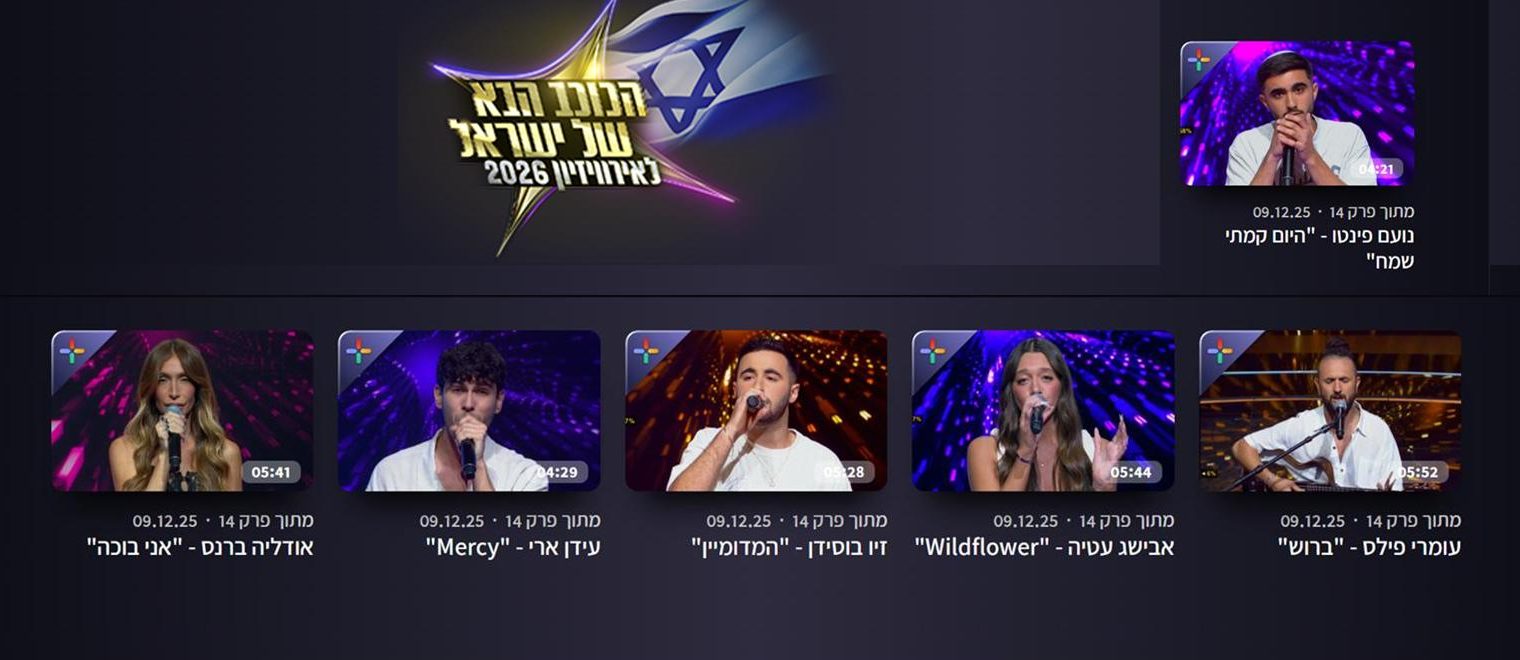Click the plus badge on the אבישג עטיה video

(x=932, y=351)
